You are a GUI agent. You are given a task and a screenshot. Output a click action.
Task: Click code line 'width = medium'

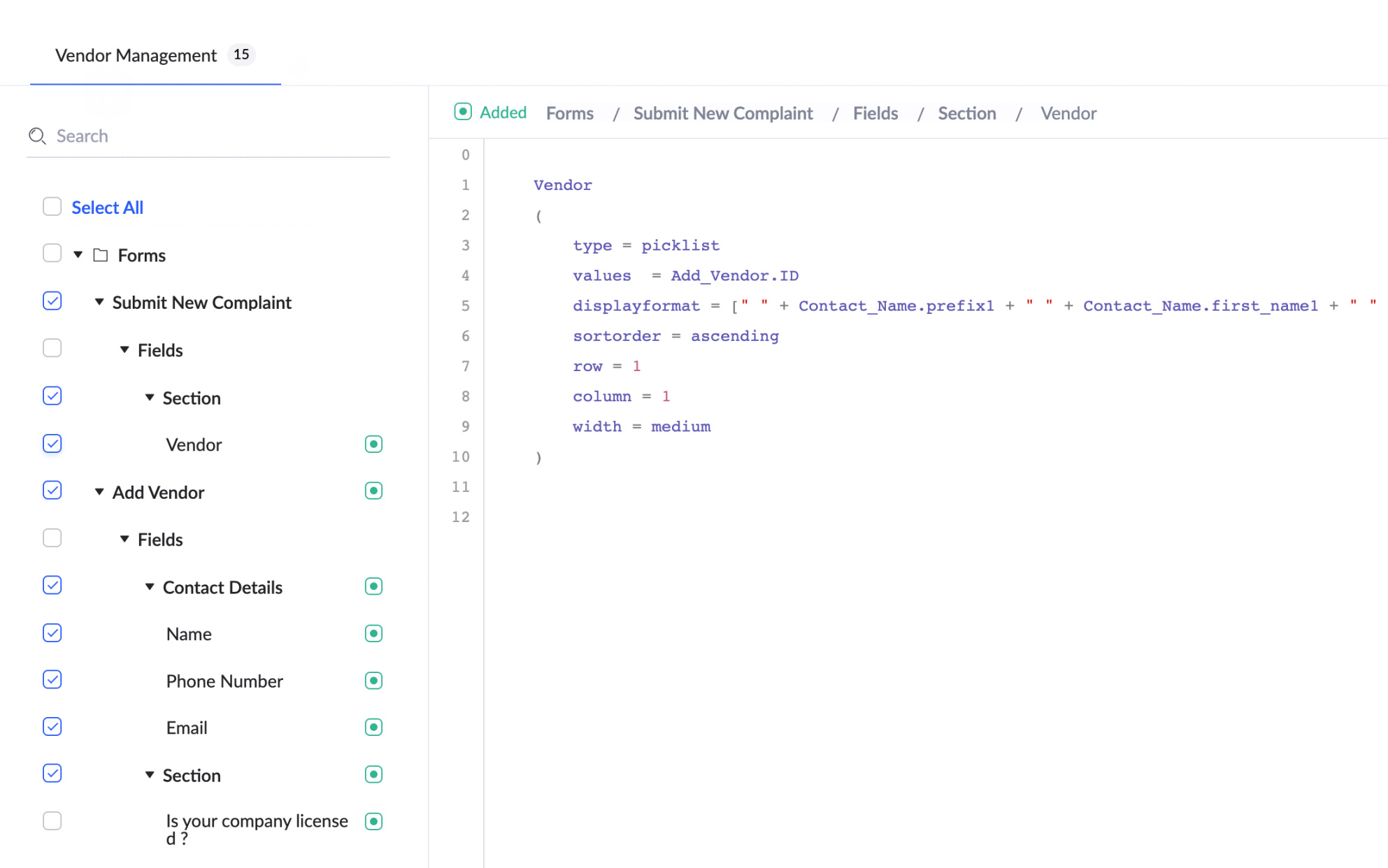click(x=641, y=426)
